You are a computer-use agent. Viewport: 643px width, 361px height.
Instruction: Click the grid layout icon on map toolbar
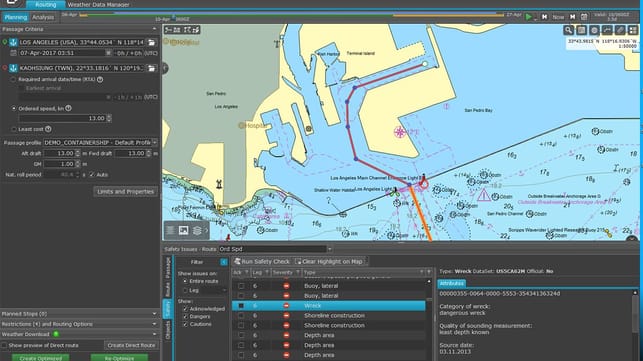633,30
